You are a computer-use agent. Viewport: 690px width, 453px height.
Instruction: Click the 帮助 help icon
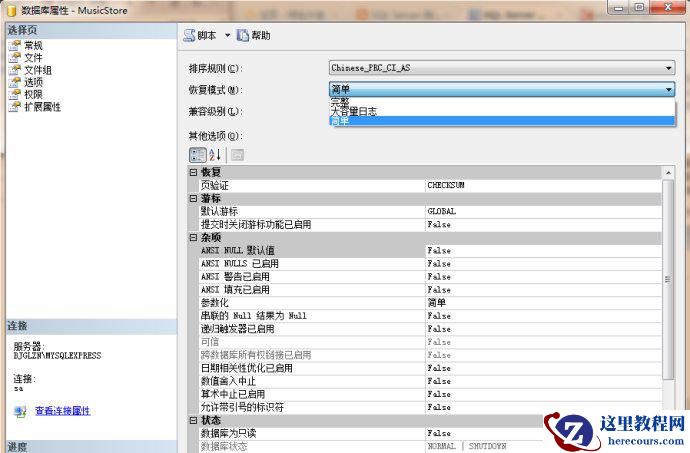[243, 36]
